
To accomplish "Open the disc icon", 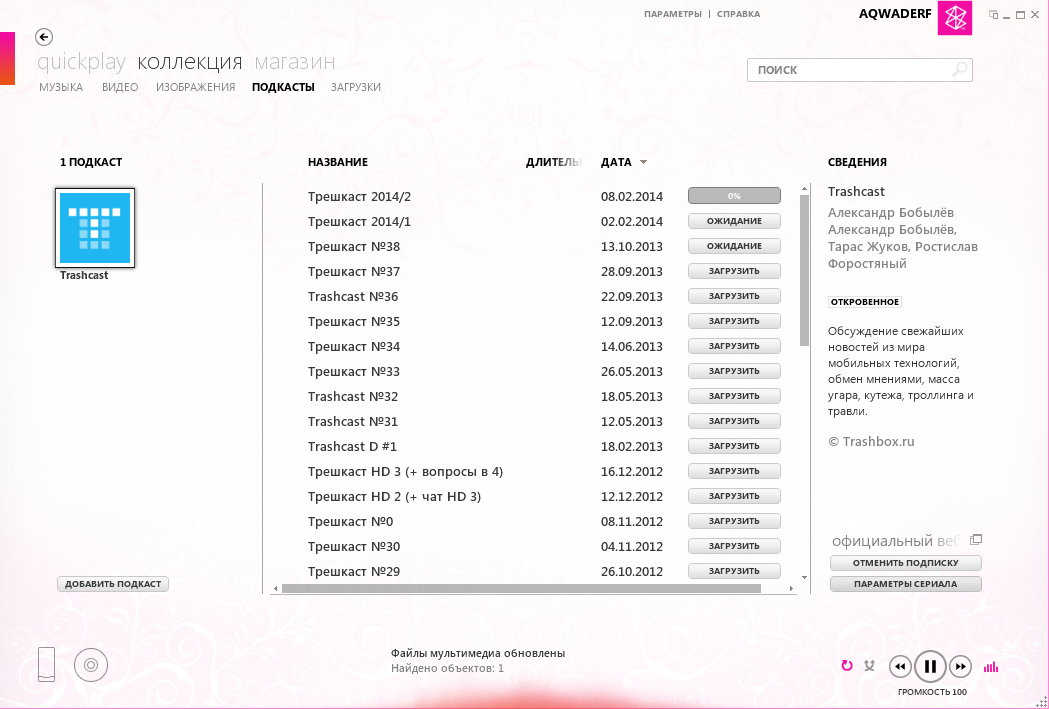I will point(91,665).
